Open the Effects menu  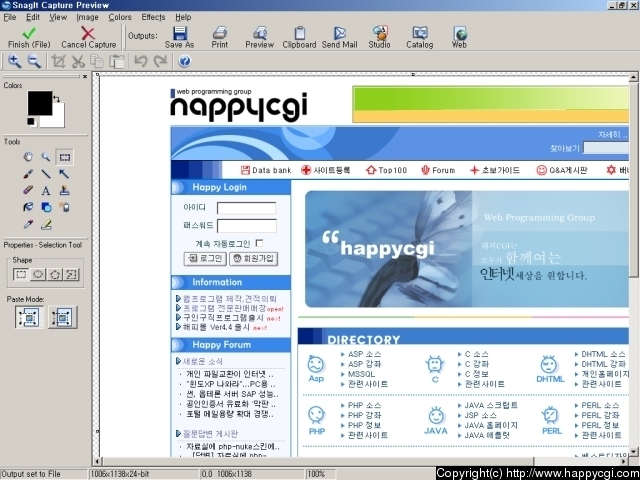pos(153,17)
